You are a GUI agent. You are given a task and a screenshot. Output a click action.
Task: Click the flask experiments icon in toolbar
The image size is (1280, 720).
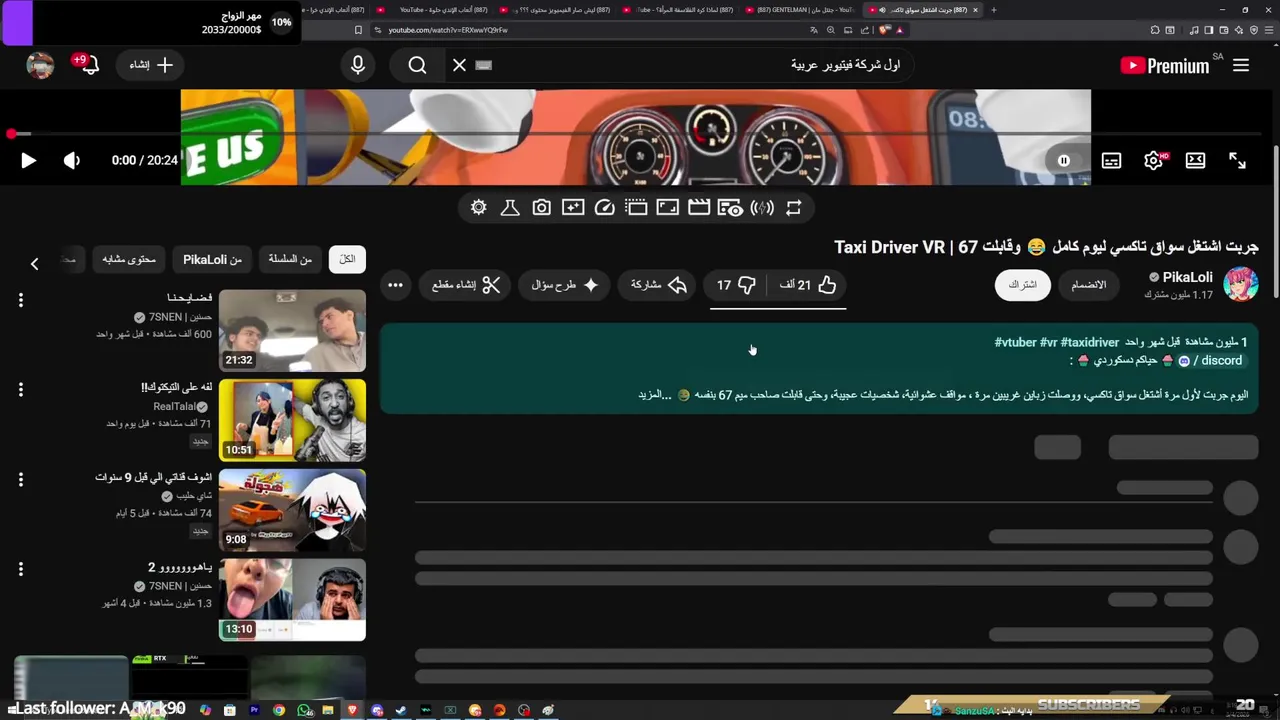click(x=510, y=207)
